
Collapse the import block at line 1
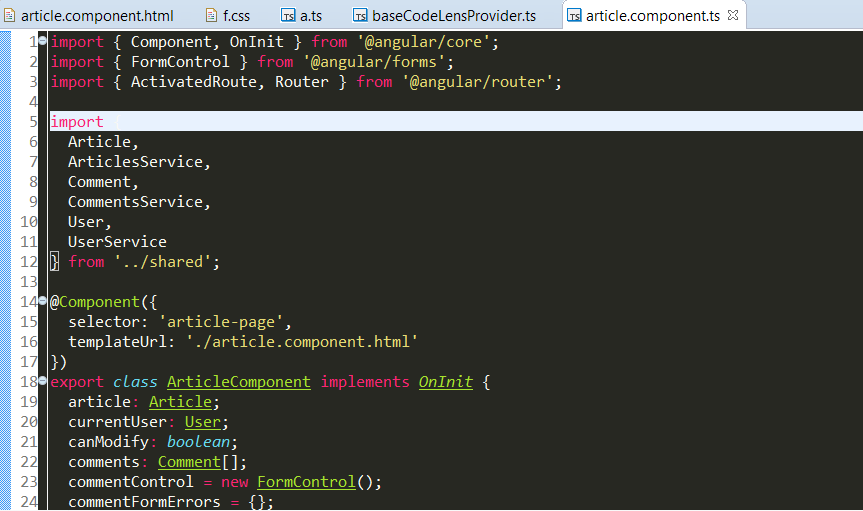pyautogui.click(x=43, y=40)
